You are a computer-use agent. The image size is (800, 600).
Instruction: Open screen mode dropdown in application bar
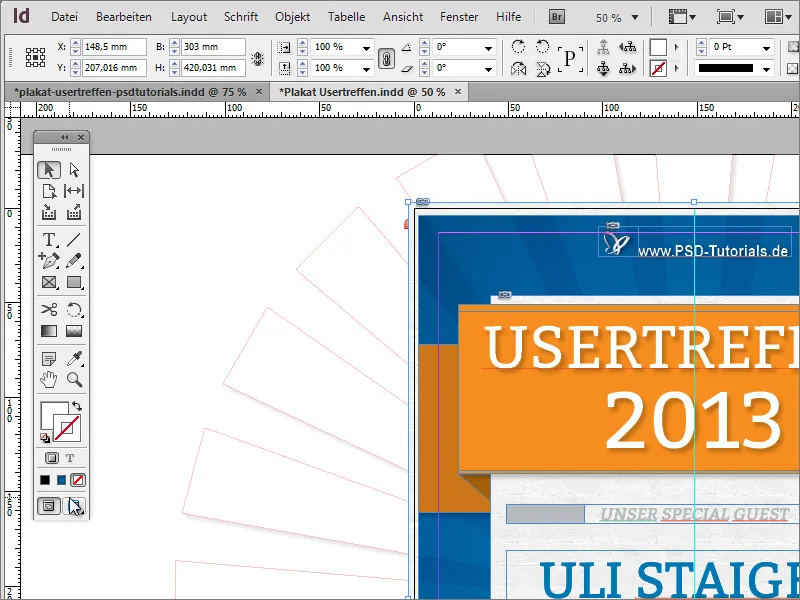point(730,17)
